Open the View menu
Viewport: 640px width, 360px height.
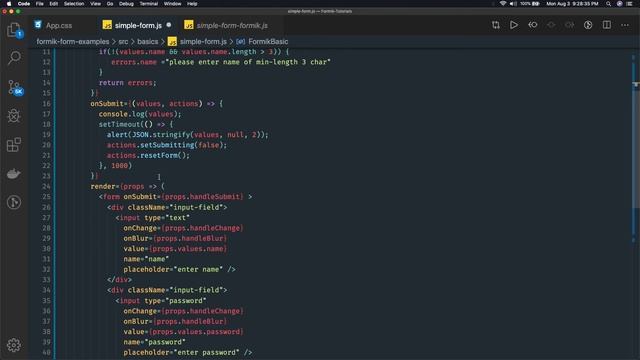tap(96, 4)
